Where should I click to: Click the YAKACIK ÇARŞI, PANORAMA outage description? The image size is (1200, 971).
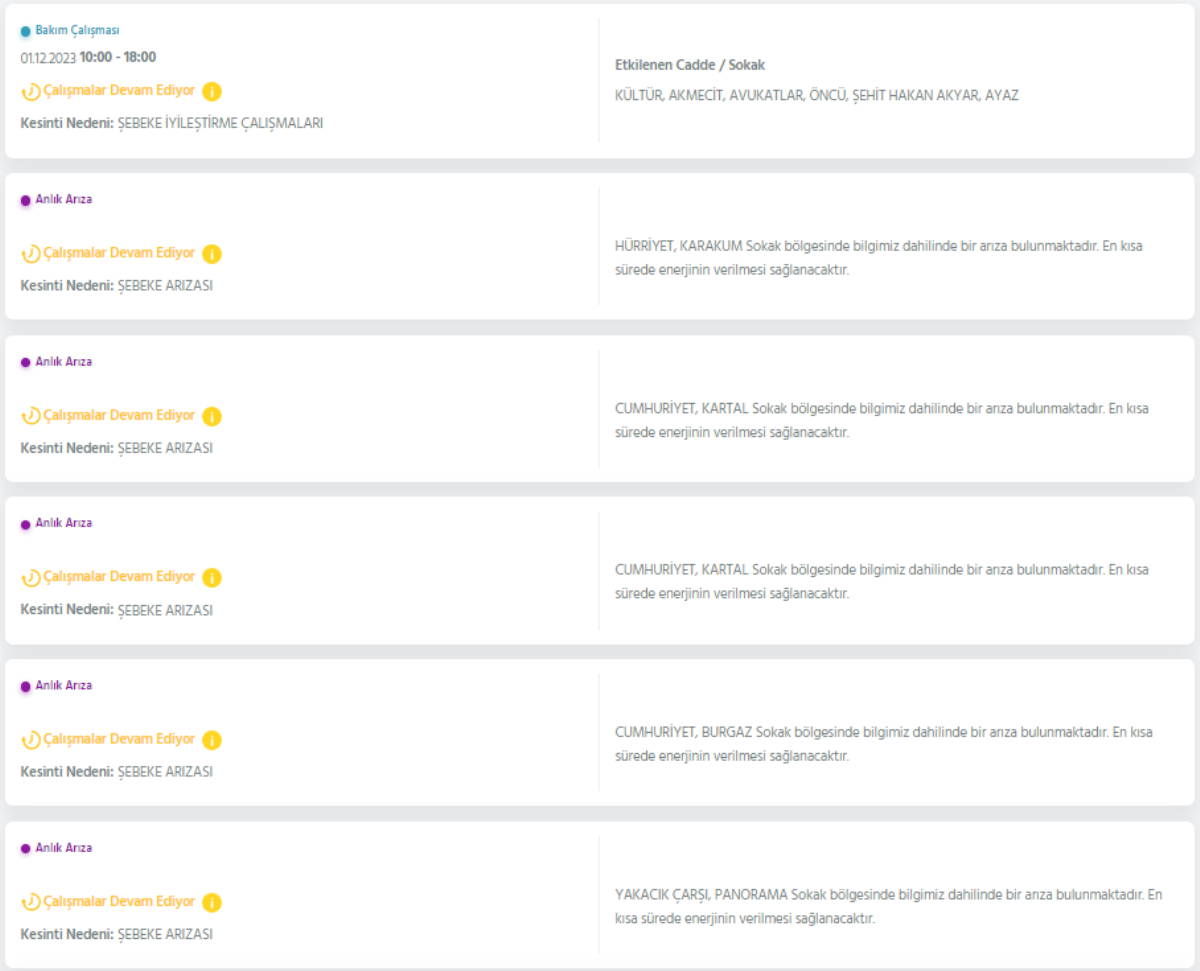[x=888, y=906]
